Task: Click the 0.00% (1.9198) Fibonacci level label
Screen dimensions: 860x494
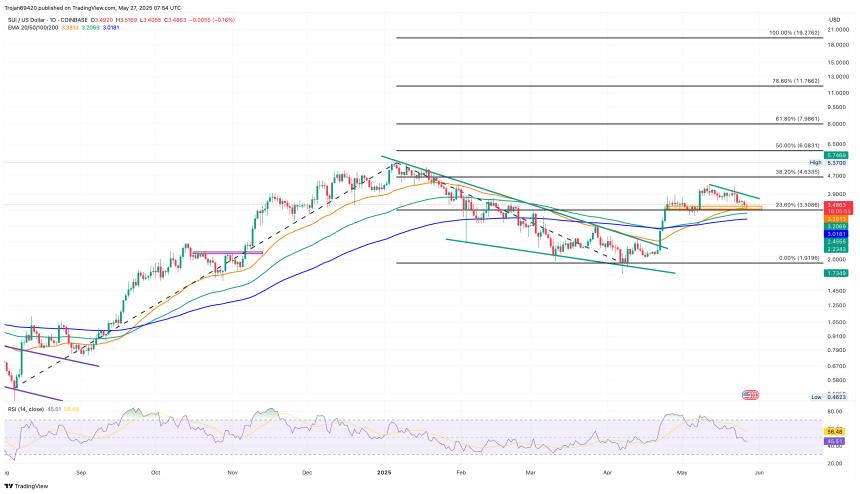Action: click(x=797, y=258)
